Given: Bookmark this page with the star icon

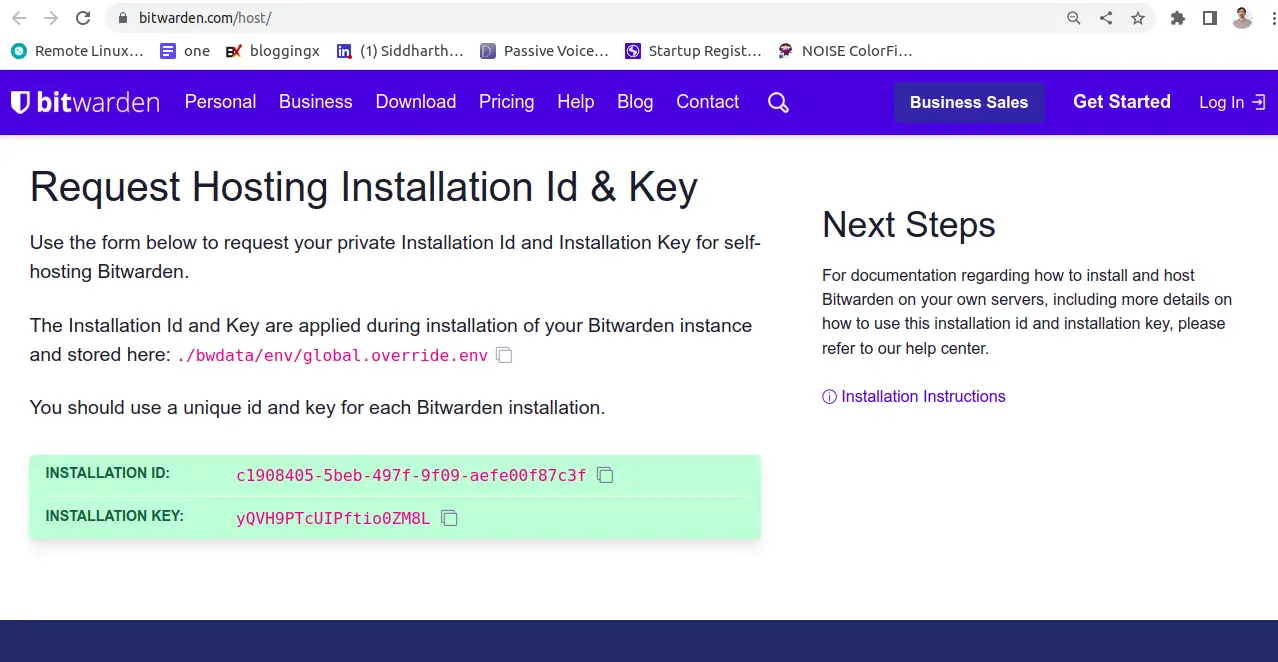Looking at the screenshot, I should [1138, 18].
